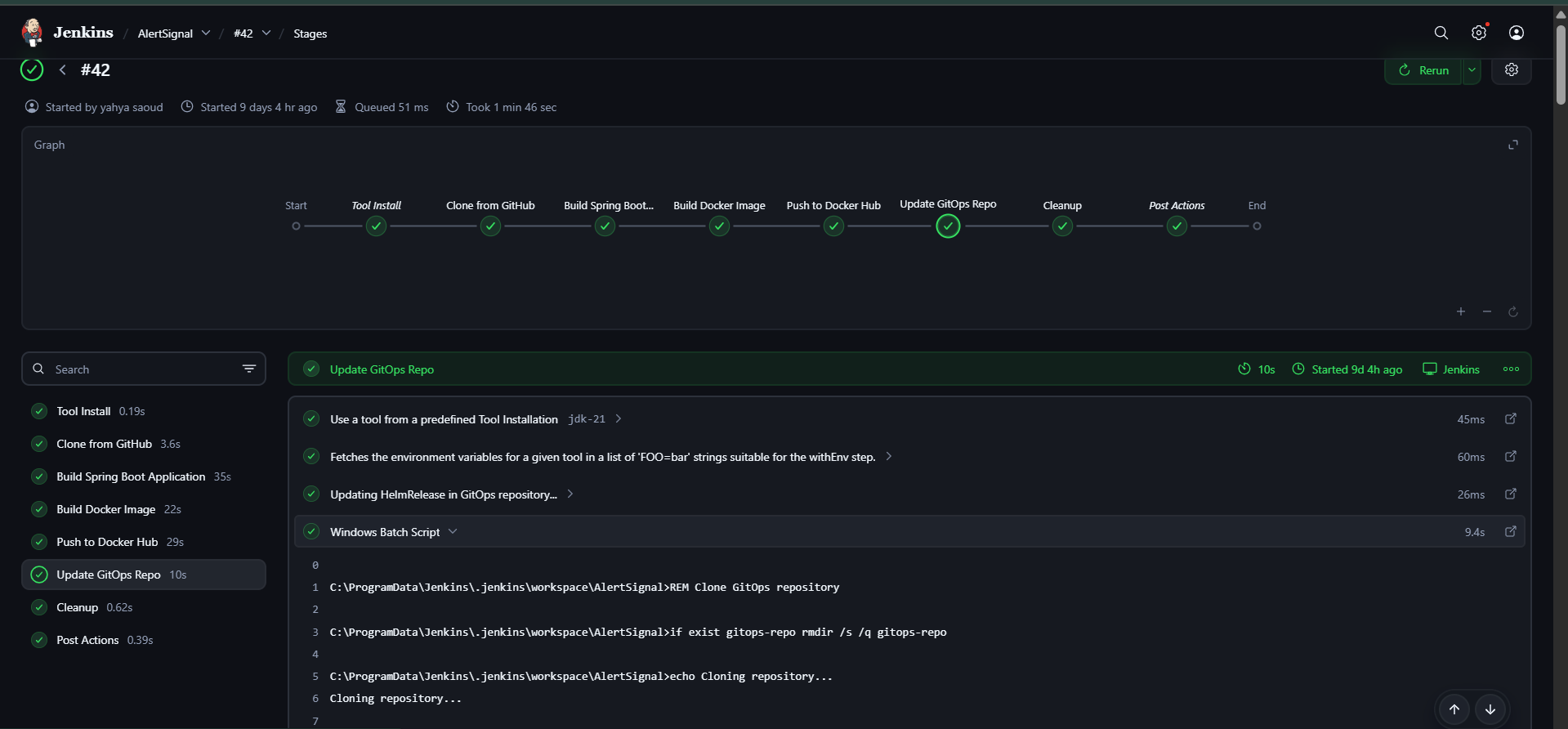Open the AlertSignal breadcrumb dropdown
This screenshot has height=729, width=1568.
pos(206,34)
